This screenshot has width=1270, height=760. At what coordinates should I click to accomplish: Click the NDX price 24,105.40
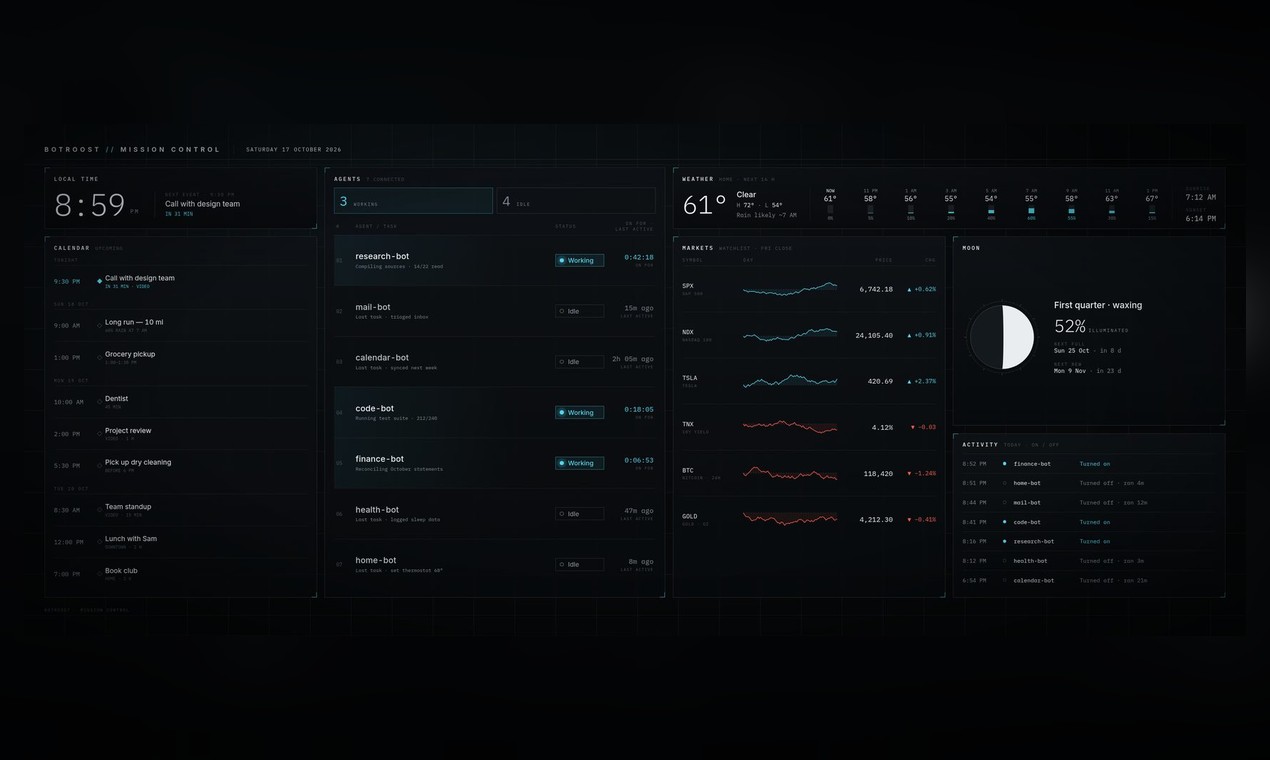[x=874, y=335]
